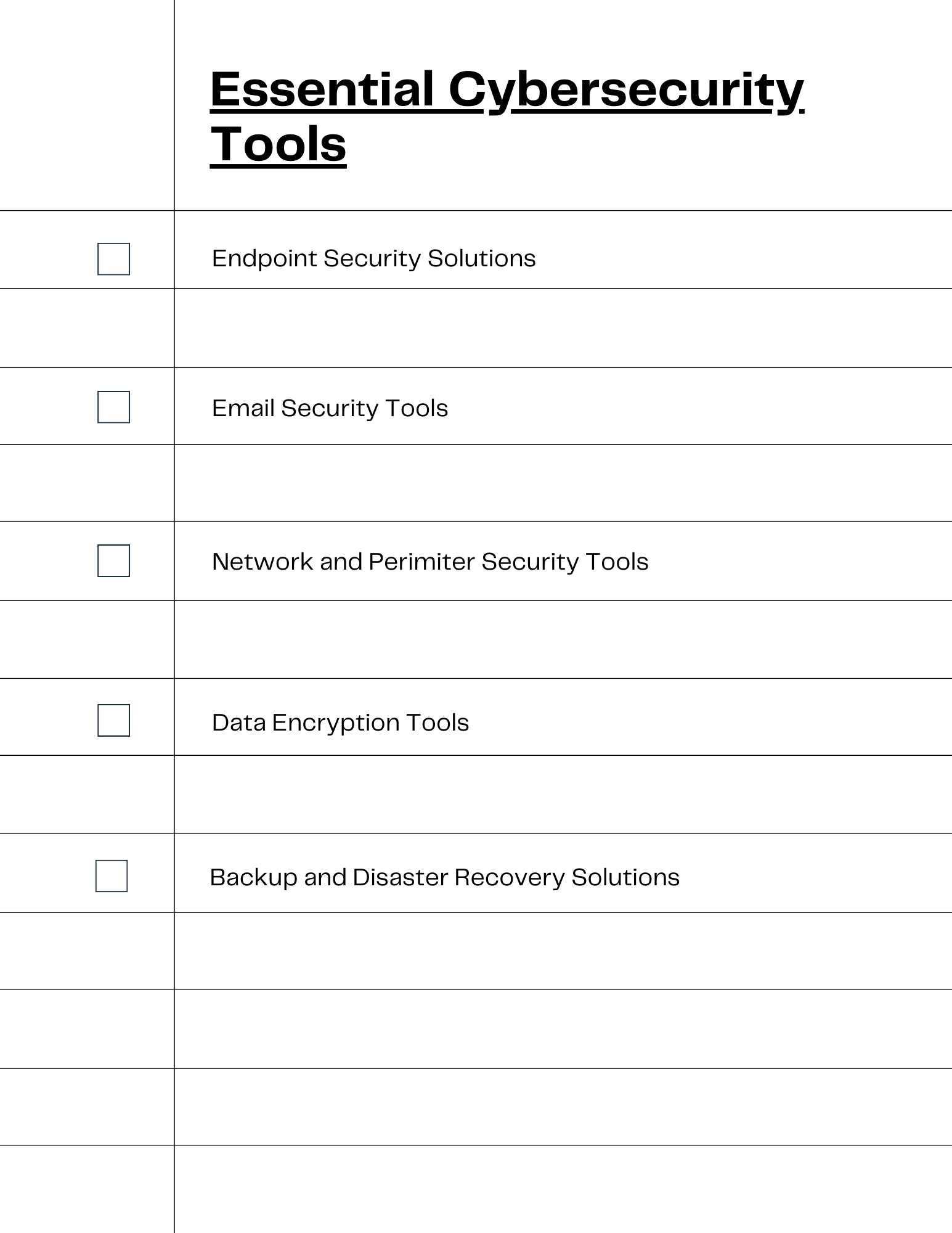Mark the Network and Perimiter Security Tools checkbox

114,560
